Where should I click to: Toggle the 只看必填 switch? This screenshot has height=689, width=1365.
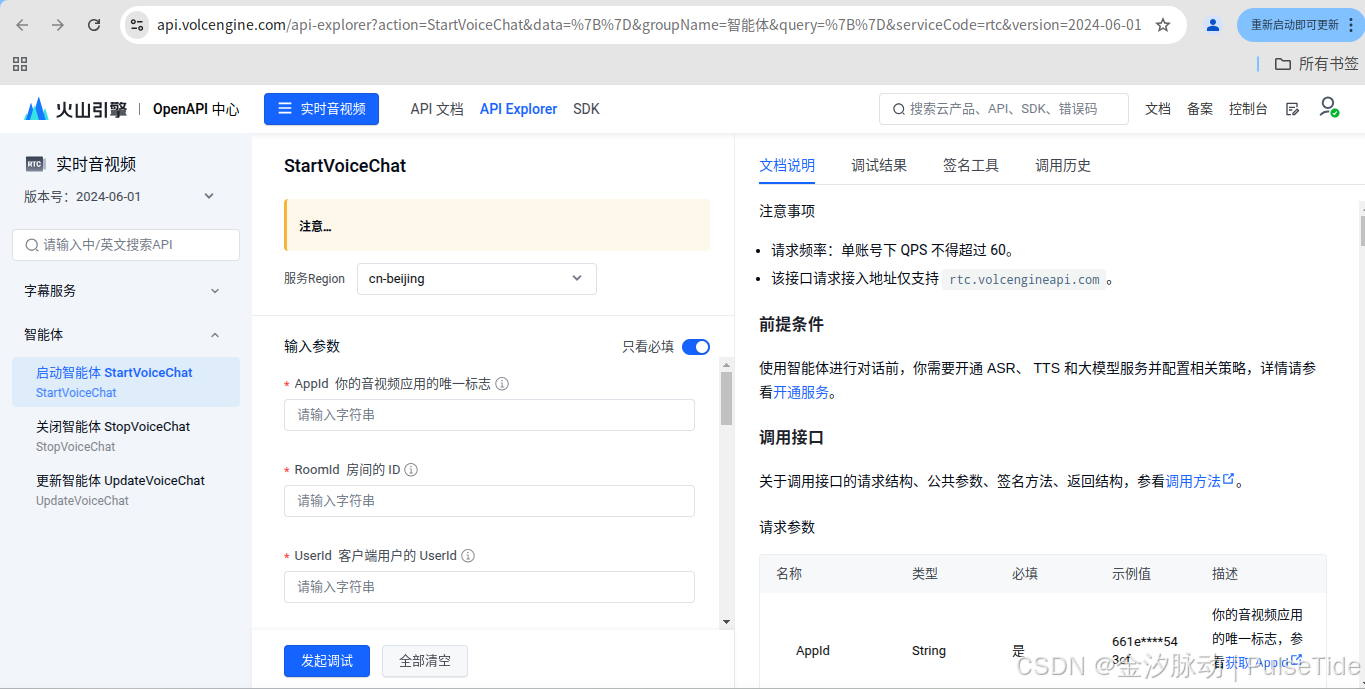(696, 347)
